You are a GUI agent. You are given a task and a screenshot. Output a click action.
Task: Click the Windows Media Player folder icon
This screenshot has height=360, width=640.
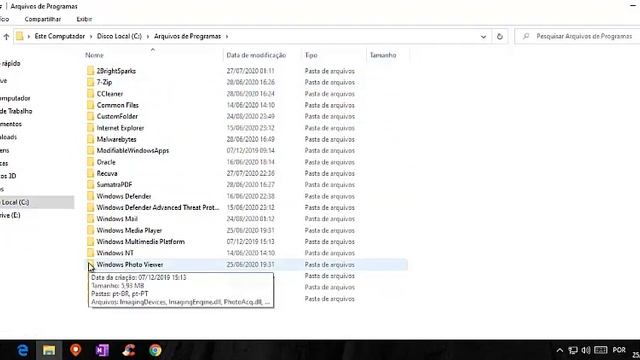pos(90,230)
